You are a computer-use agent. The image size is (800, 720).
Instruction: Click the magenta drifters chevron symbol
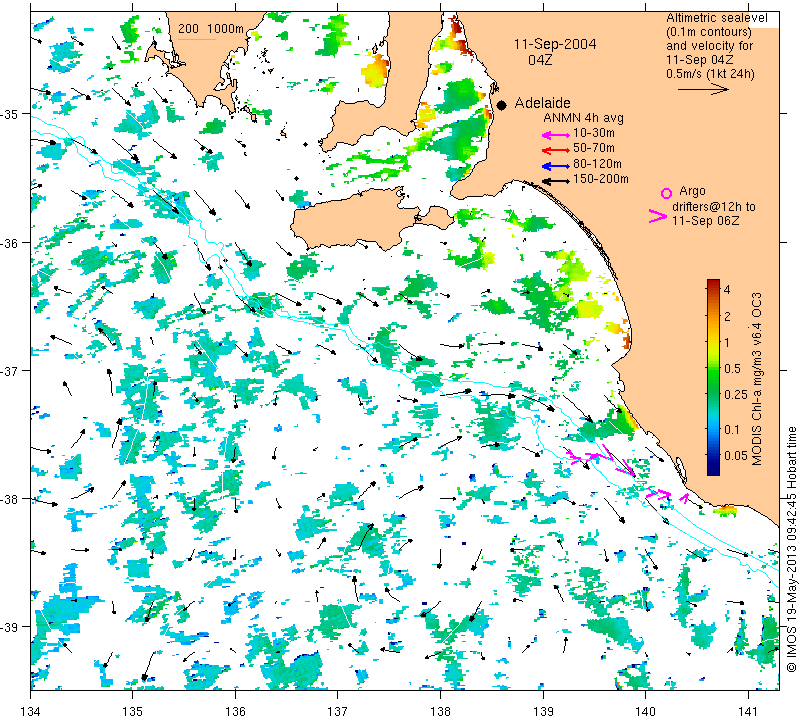(657, 216)
